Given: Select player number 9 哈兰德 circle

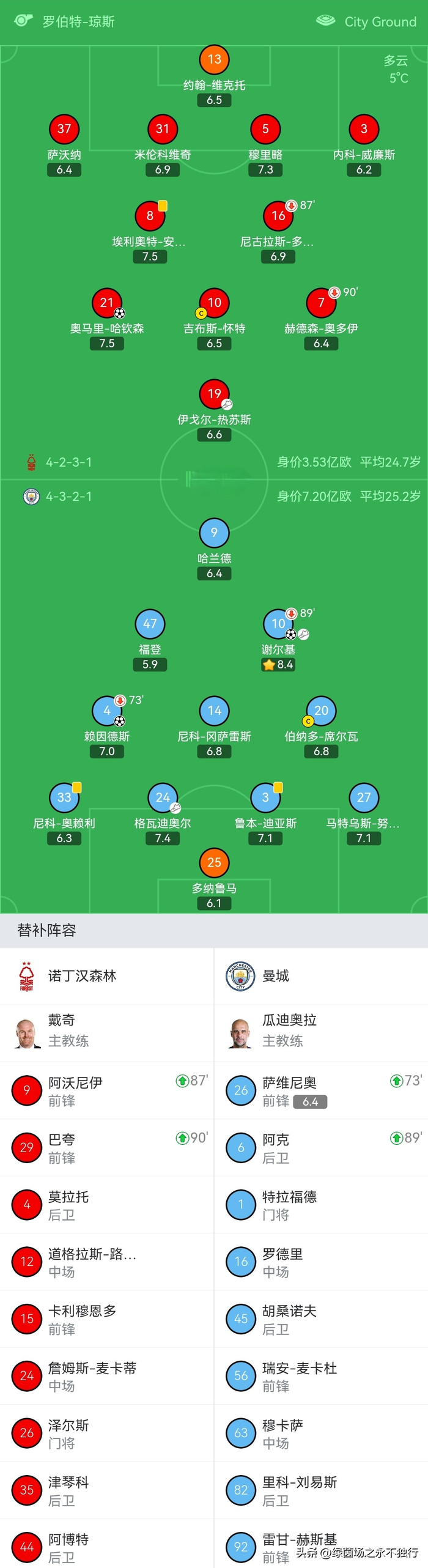Looking at the screenshot, I should point(213,532).
